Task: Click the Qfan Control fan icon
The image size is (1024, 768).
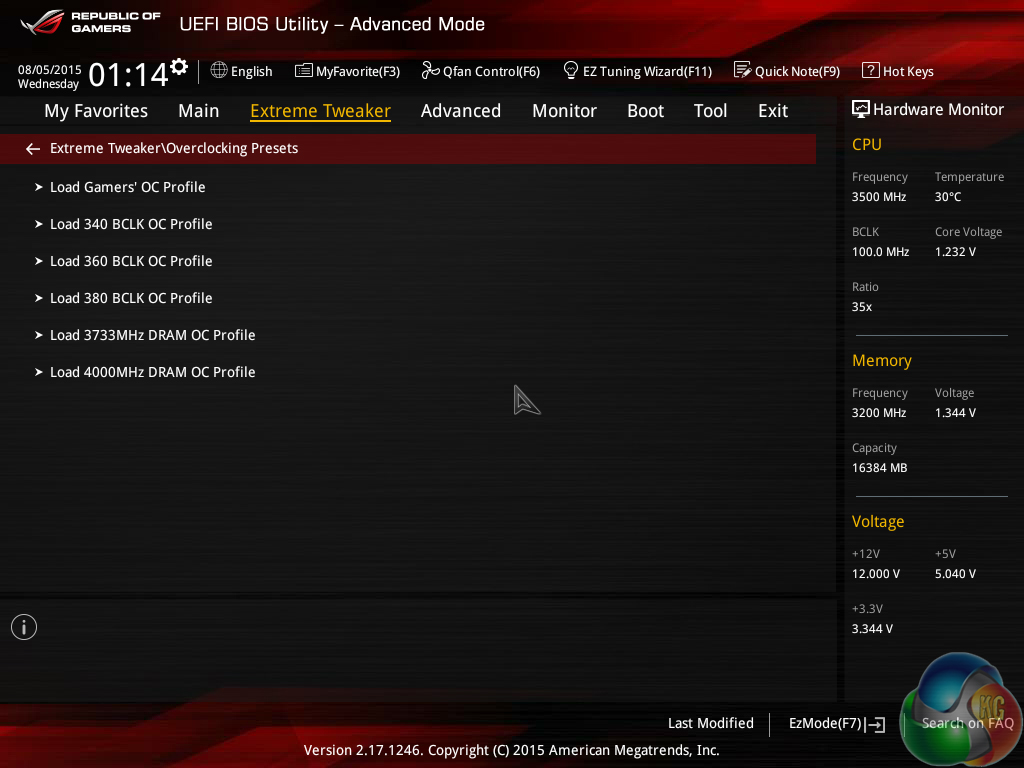Action: pyautogui.click(x=430, y=70)
